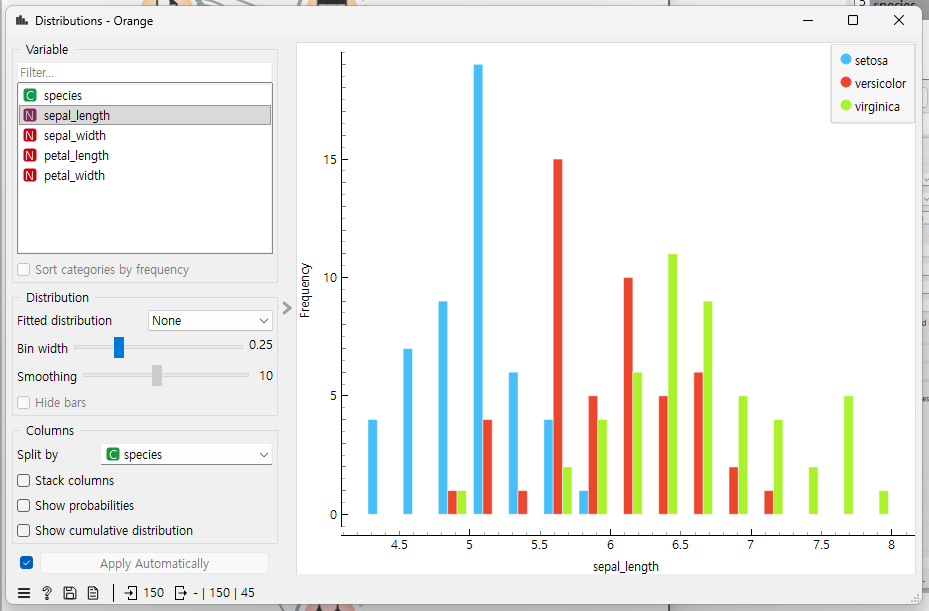Click the input data arrow icon

[x=131, y=593]
